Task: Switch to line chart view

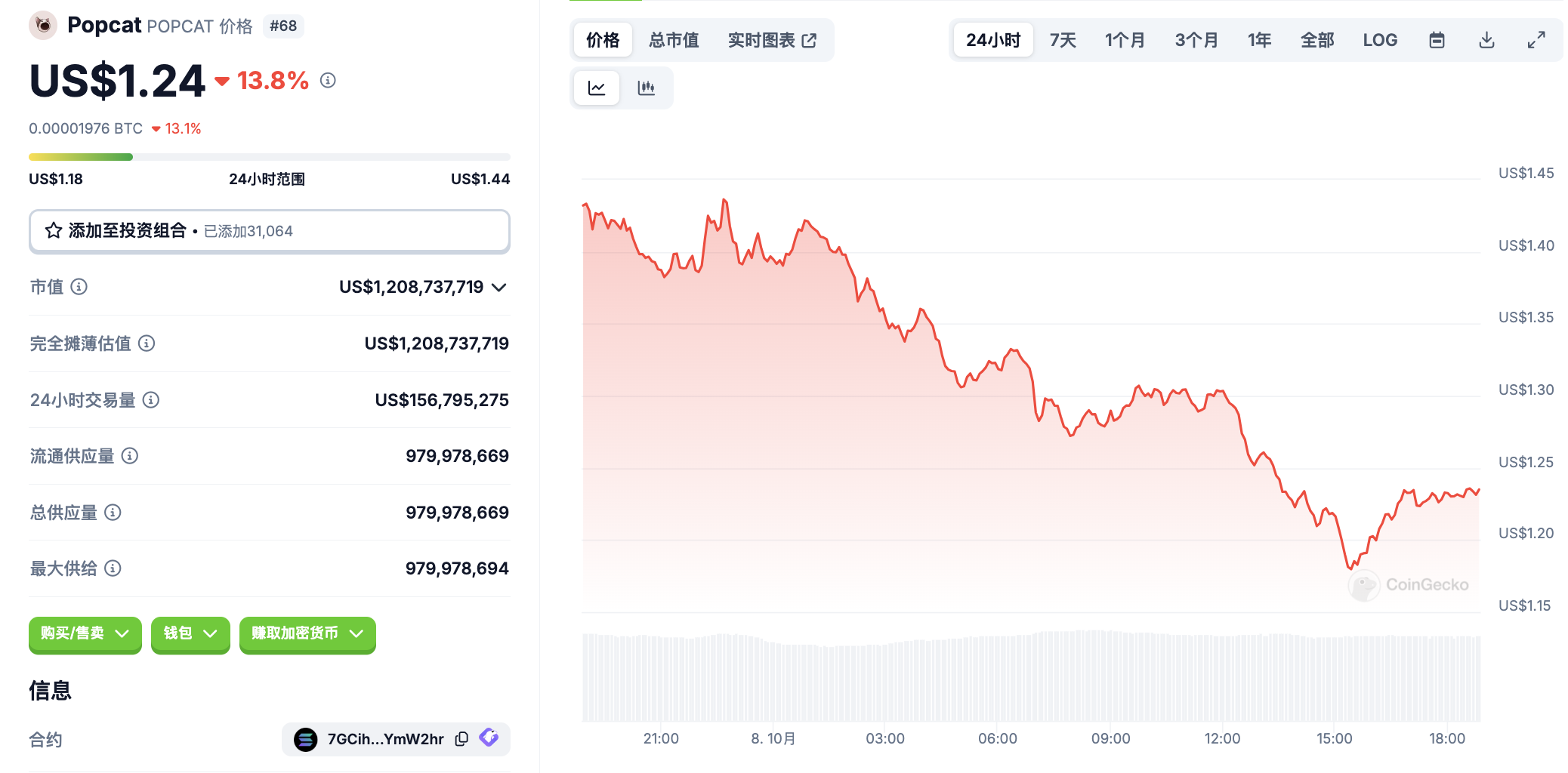Action: [x=597, y=88]
